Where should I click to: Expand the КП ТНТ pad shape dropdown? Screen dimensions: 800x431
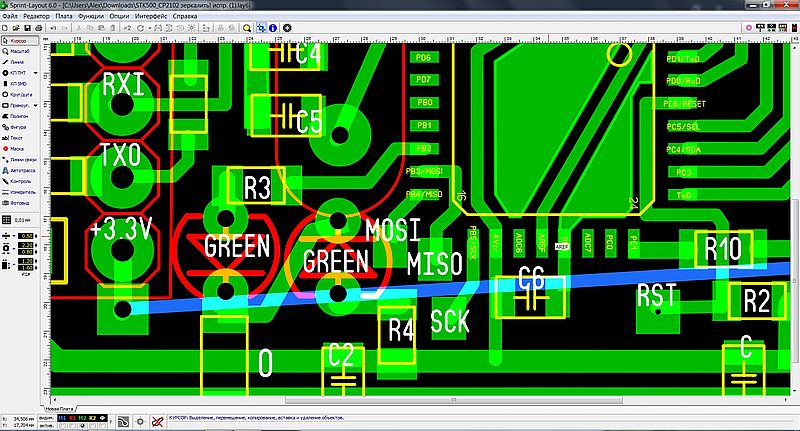tap(38, 74)
